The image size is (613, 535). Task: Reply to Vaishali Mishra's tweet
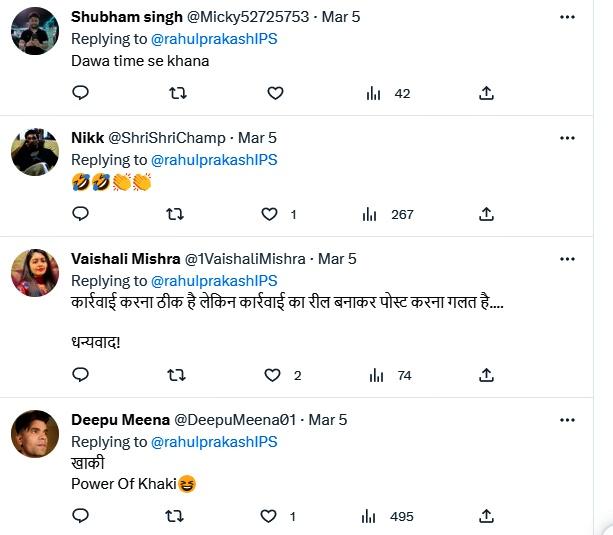coord(81,375)
